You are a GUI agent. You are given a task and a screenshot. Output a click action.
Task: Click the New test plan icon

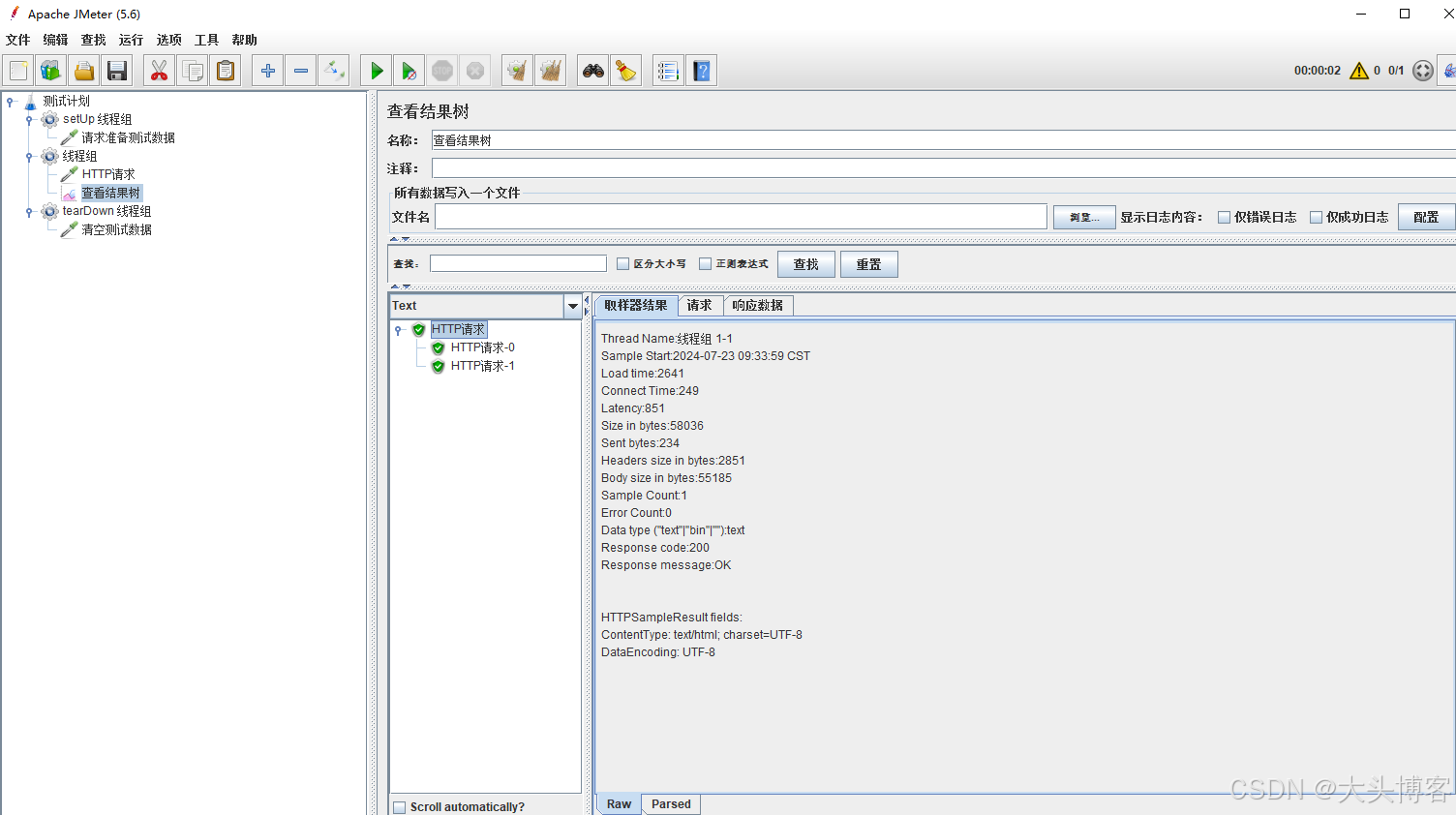[x=18, y=71]
